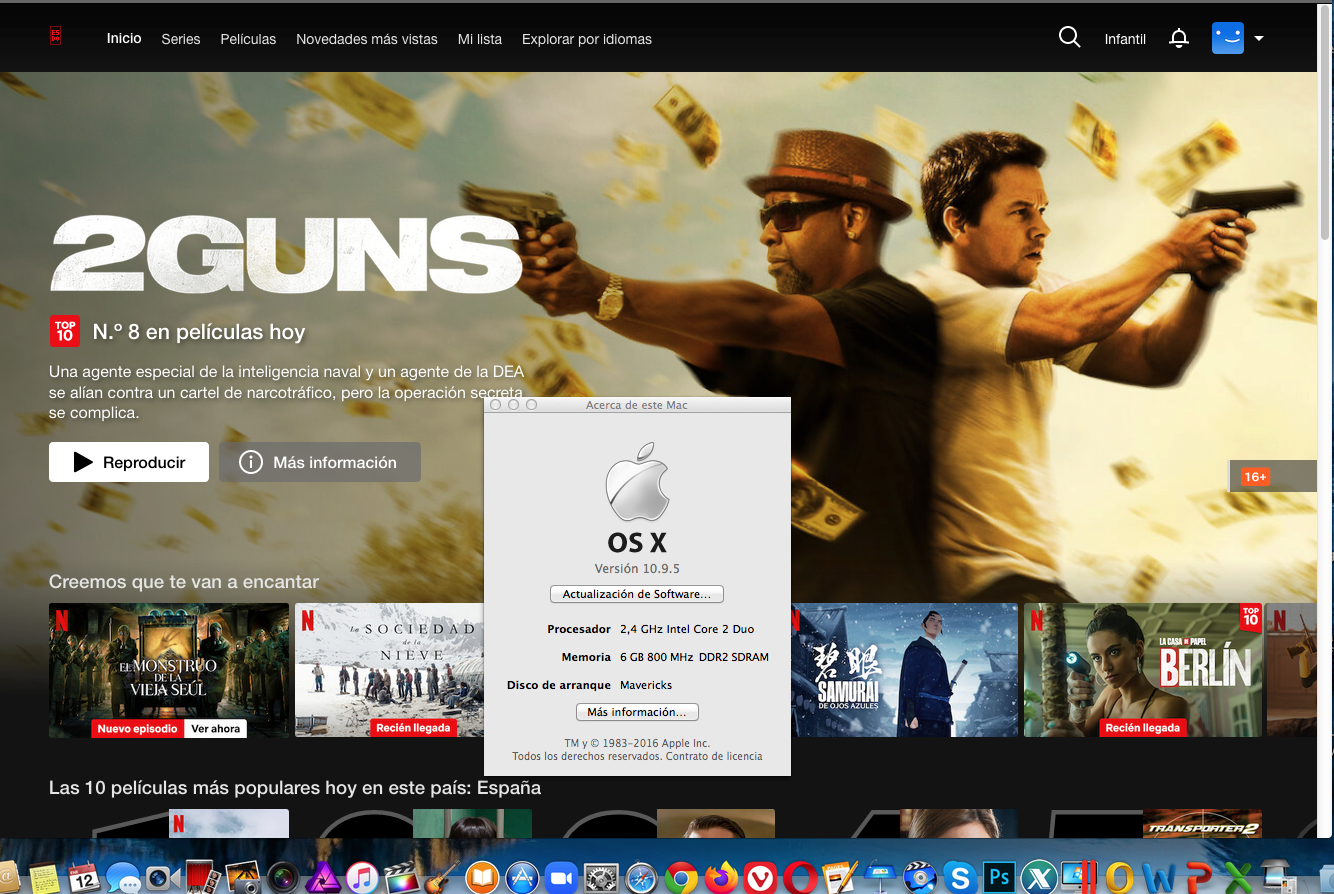Viewport: 1334px width, 894px height.
Task: Launch iPhoto from the Dock
Action: click(x=242, y=876)
